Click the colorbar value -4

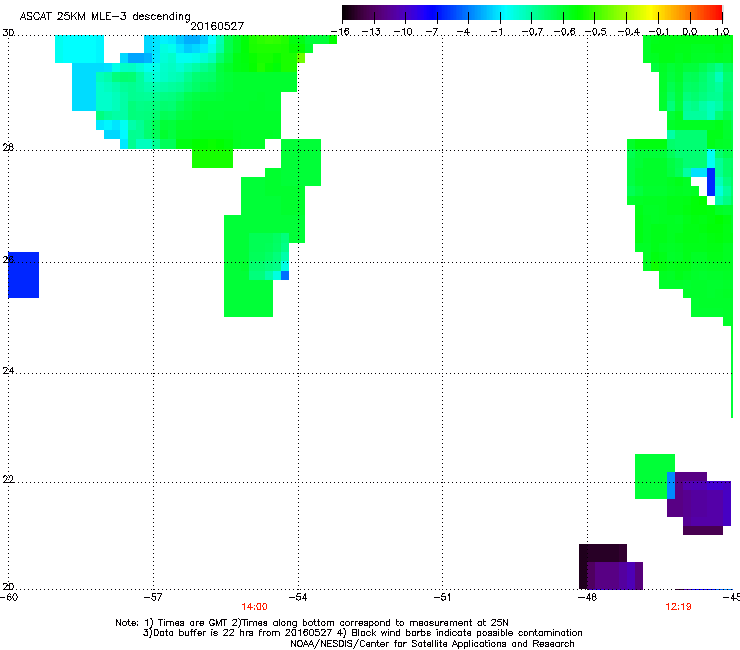coord(463,32)
